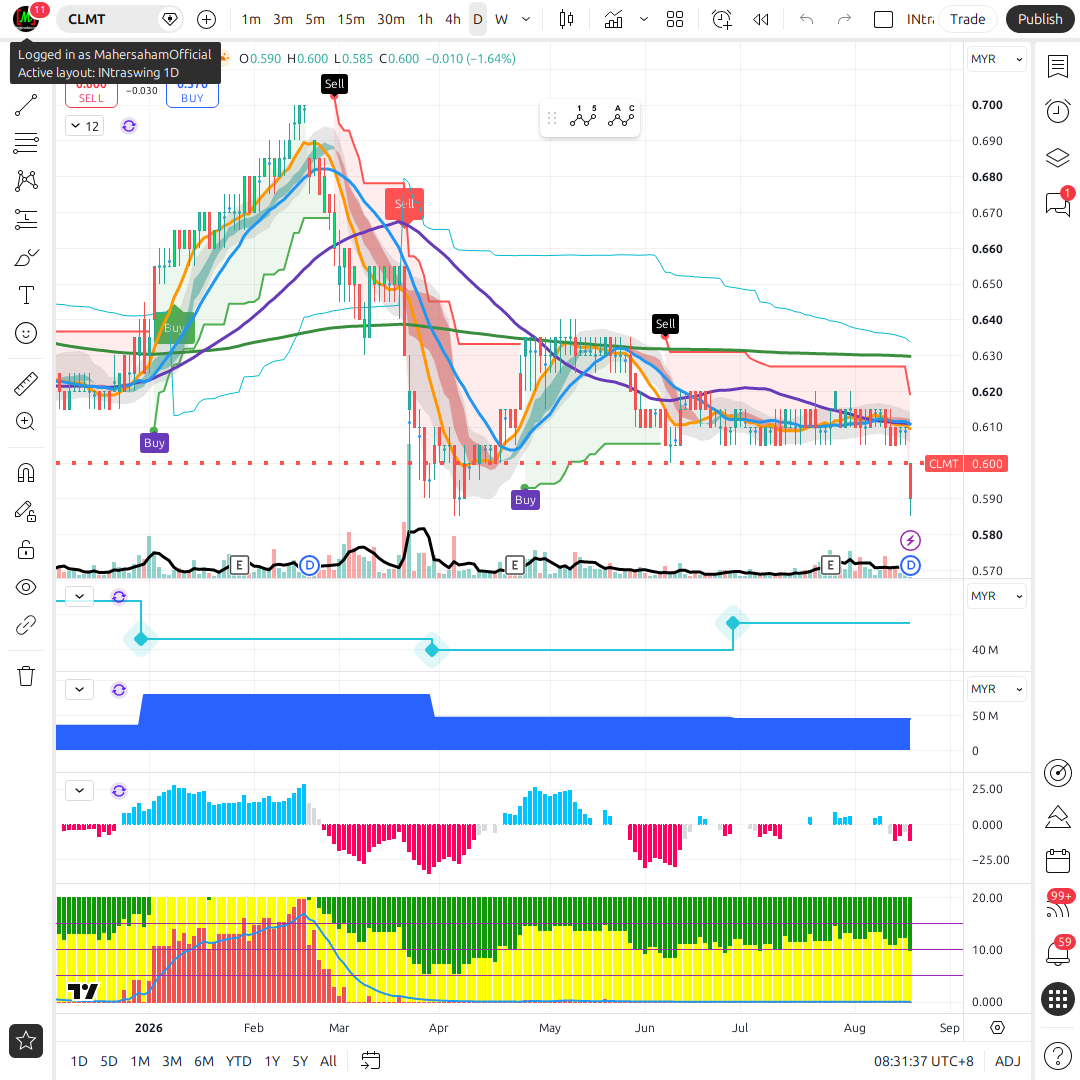
Task: Remove drawings with the trash icon
Action: pos(26,676)
